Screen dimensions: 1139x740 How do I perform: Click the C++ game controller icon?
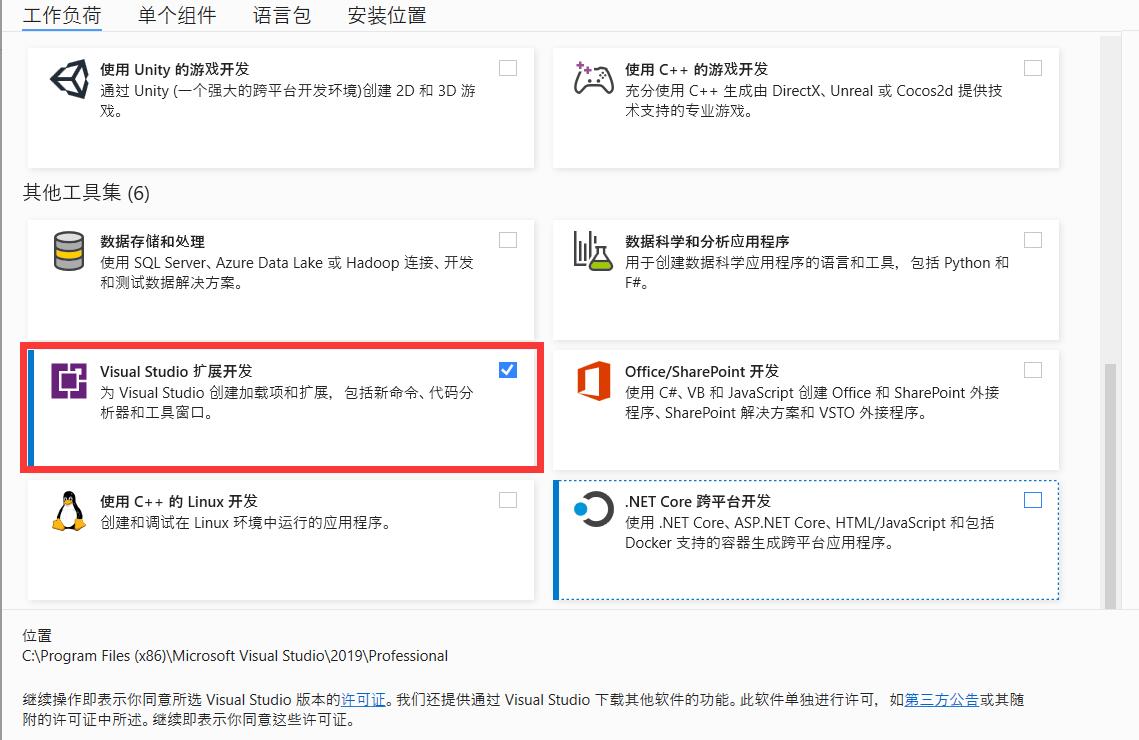(x=593, y=79)
